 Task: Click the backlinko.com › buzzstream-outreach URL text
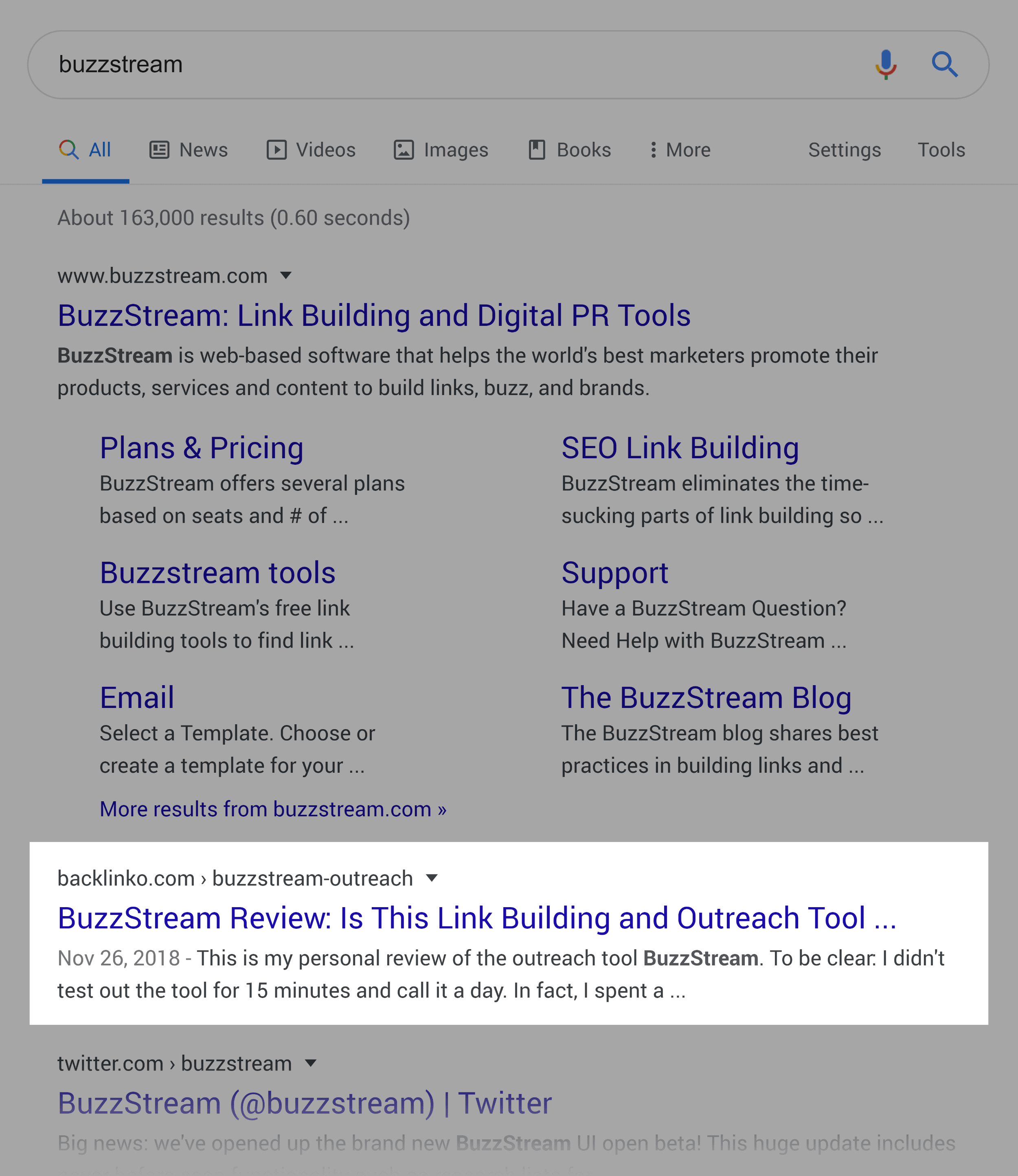click(235, 879)
